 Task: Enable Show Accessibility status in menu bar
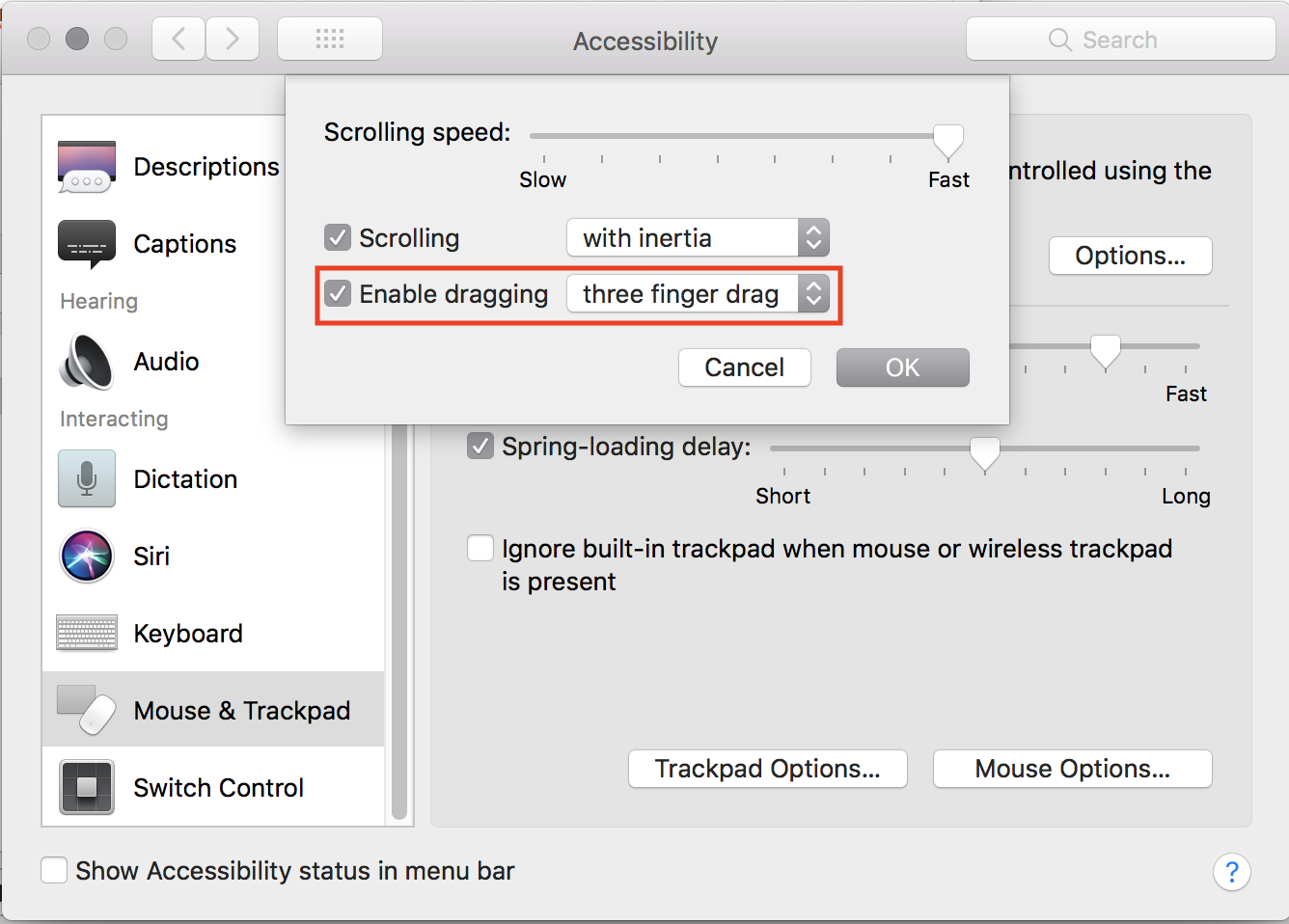[54, 870]
